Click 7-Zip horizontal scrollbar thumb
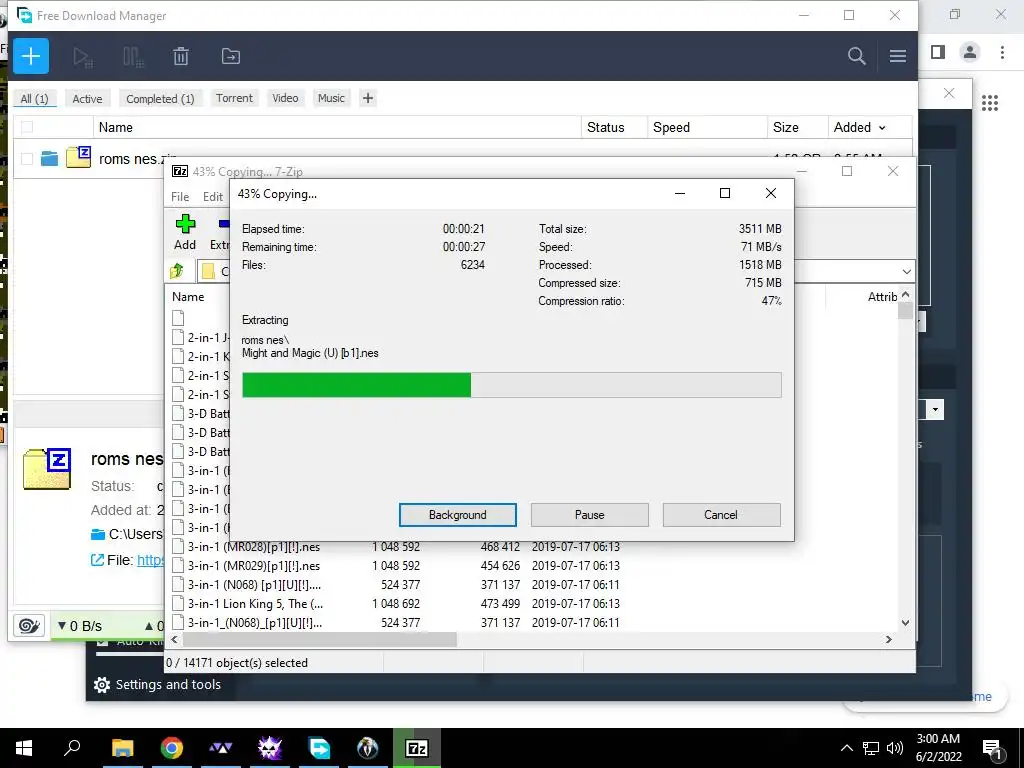 pyautogui.click(x=319, y=640)
